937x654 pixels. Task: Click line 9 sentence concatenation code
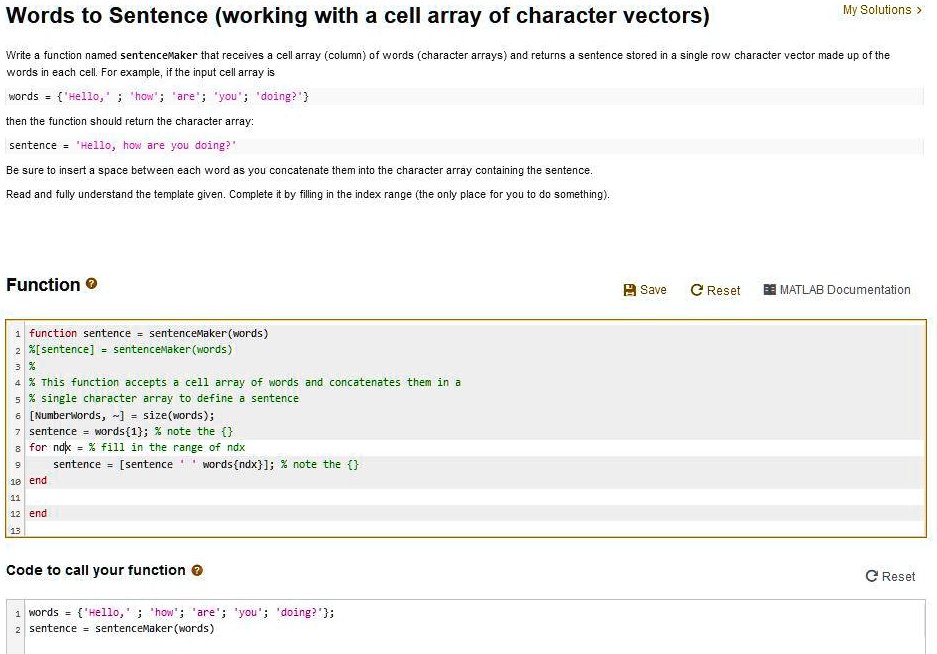[x=206, y=464]
